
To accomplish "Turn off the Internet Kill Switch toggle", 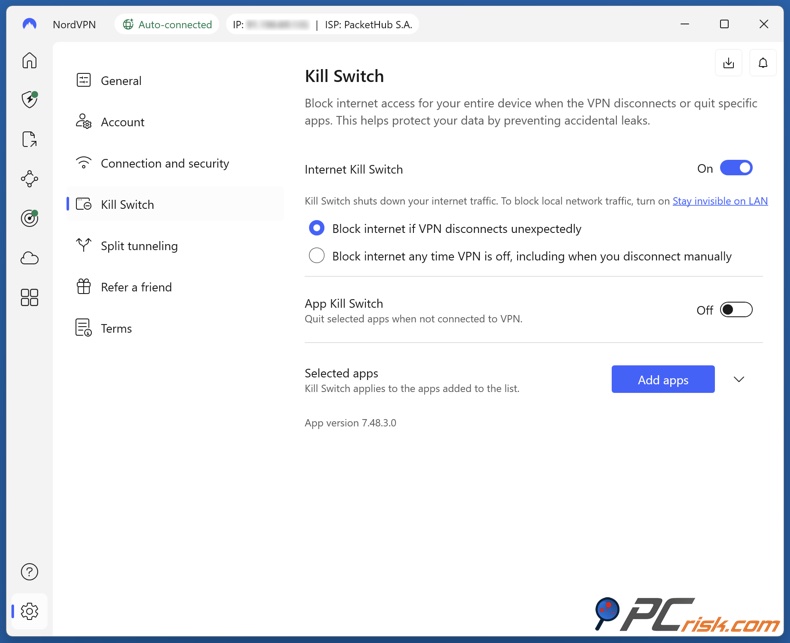I will tap(736, 168).
